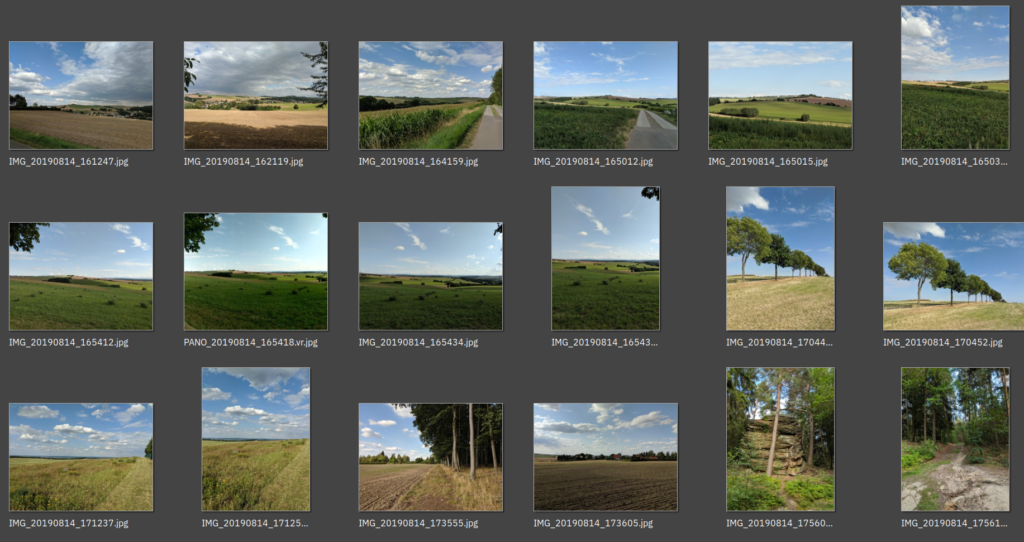Click the truncated file name IMG_20190814_17125...
The height and width of the screenshot is (542, 1024).
255,523
